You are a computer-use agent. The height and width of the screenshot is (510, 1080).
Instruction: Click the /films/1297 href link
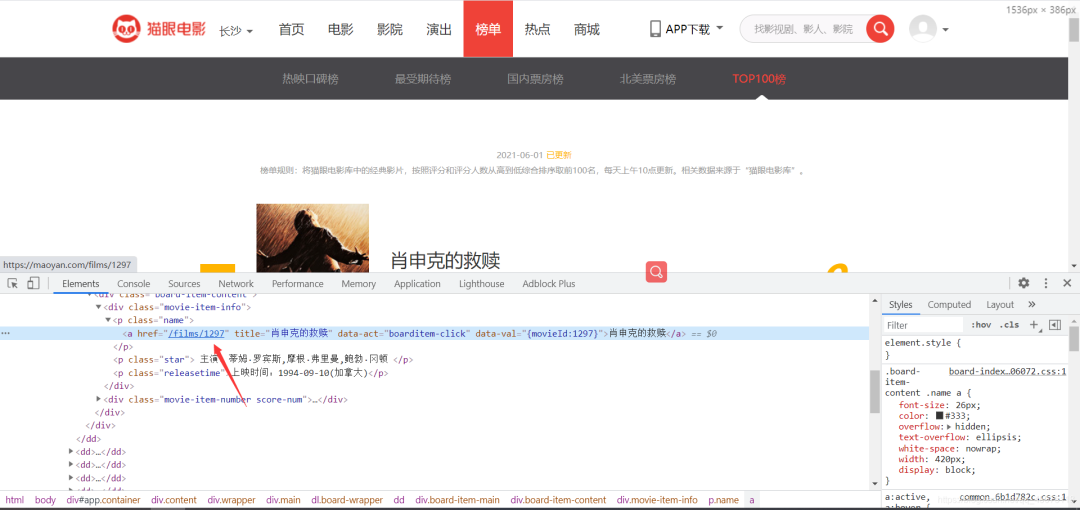point(198,333)
